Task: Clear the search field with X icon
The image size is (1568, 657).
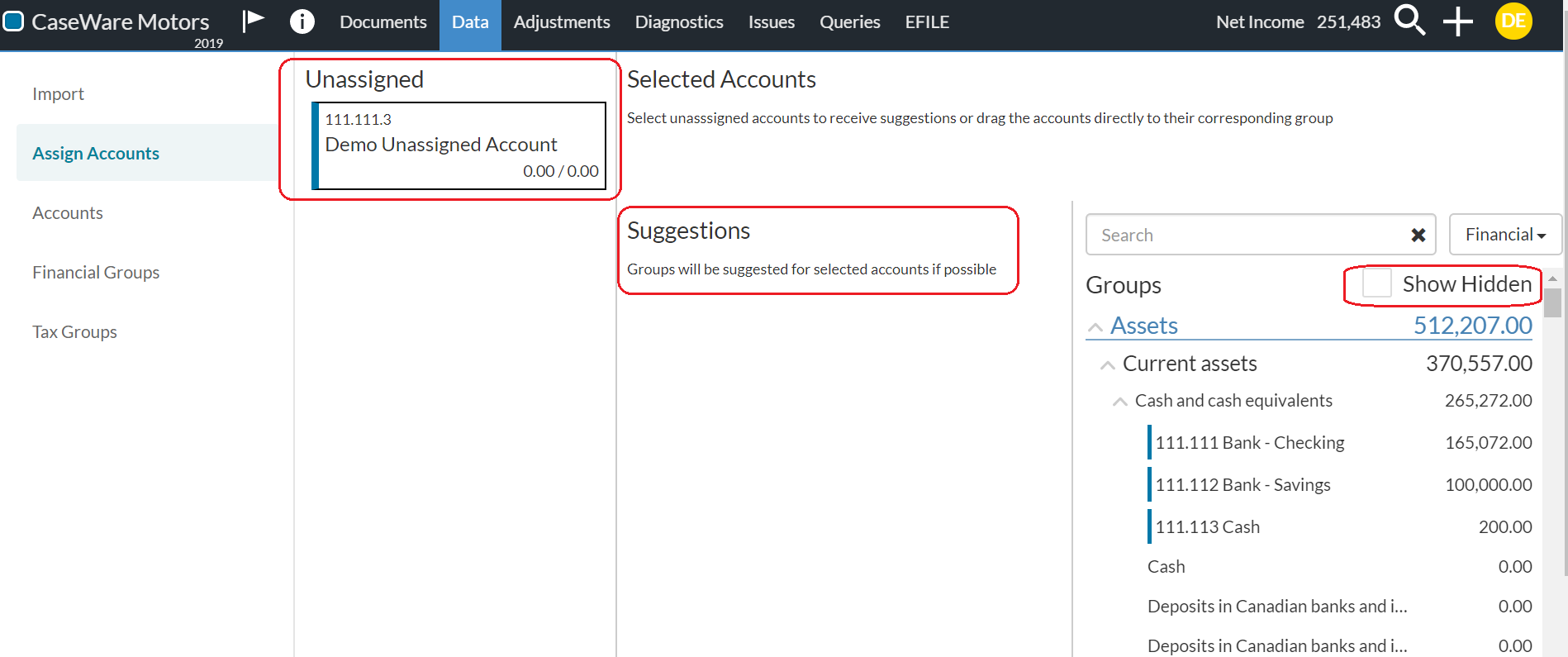Action: tap(1418, 236)
